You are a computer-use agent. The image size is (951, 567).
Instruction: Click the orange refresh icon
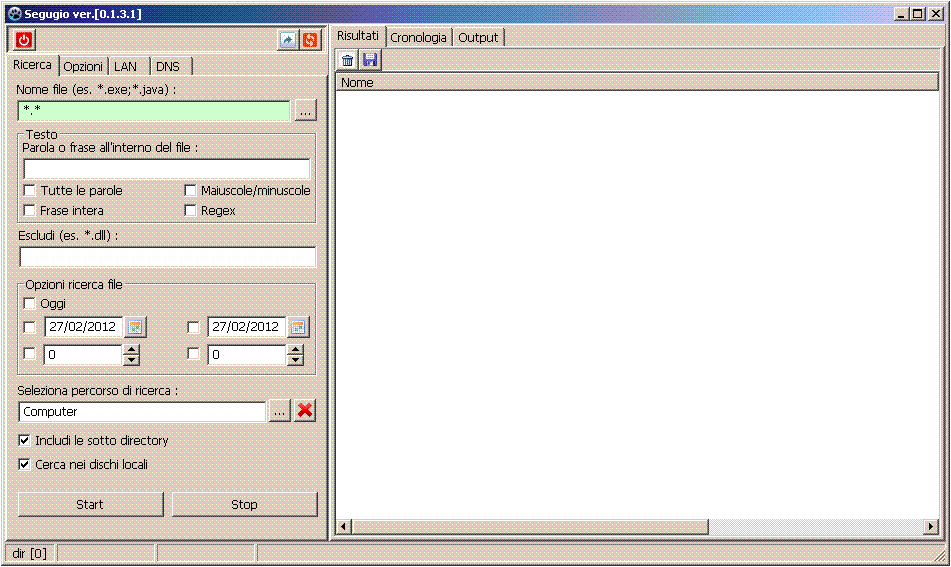tap(309, 40)
